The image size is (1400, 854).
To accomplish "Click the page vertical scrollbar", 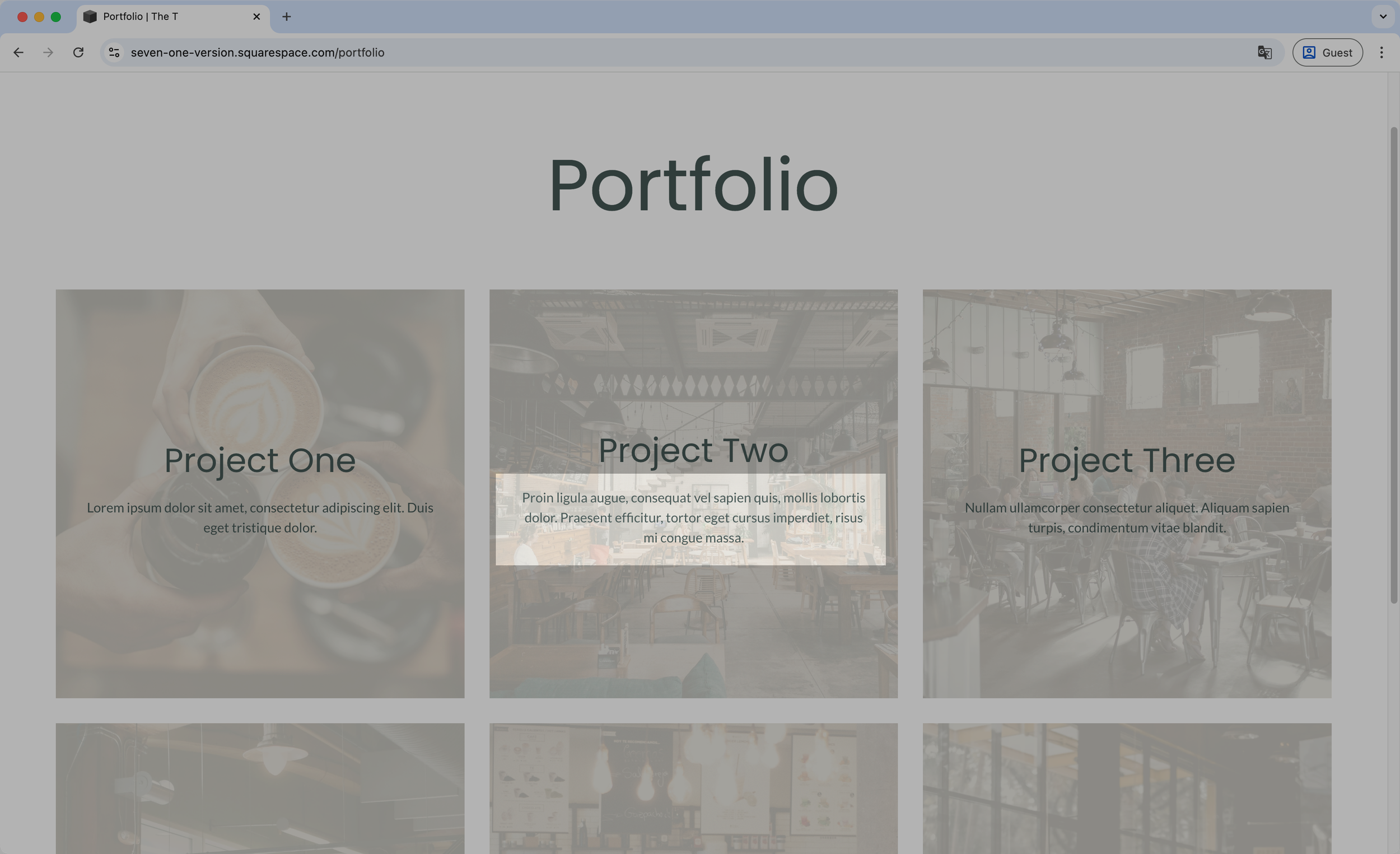I will coord(1393,363).
